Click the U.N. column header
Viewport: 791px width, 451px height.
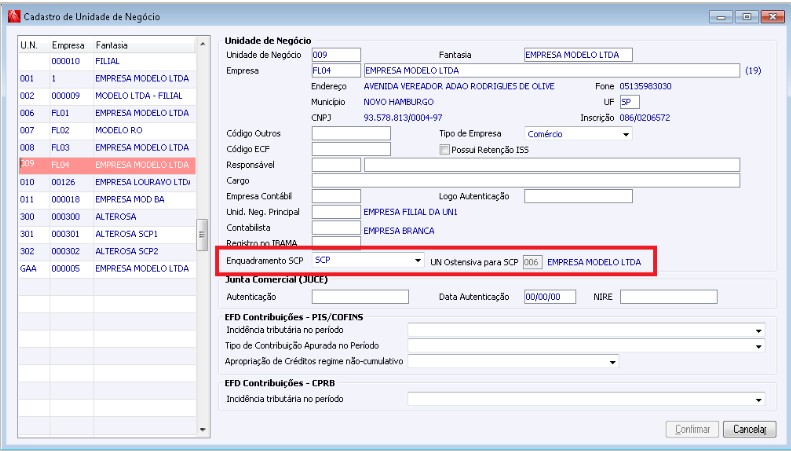[34, 45]
